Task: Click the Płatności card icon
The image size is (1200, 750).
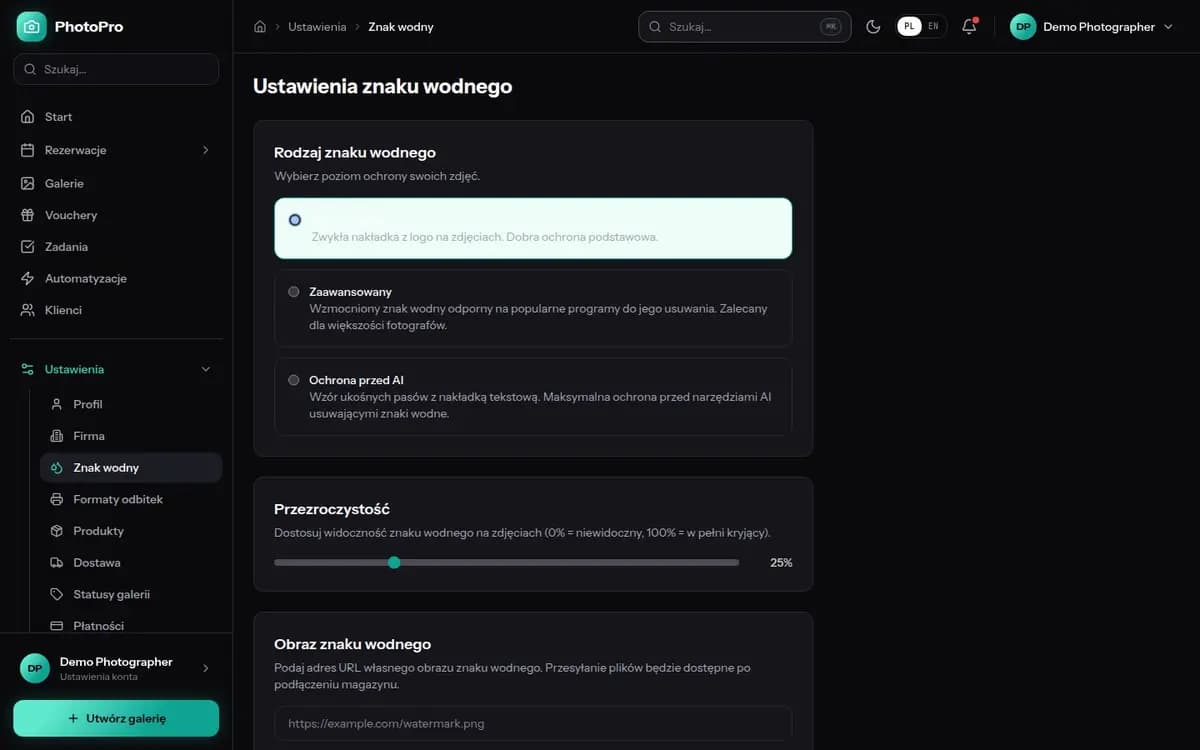Action: [x=56, y=626]
